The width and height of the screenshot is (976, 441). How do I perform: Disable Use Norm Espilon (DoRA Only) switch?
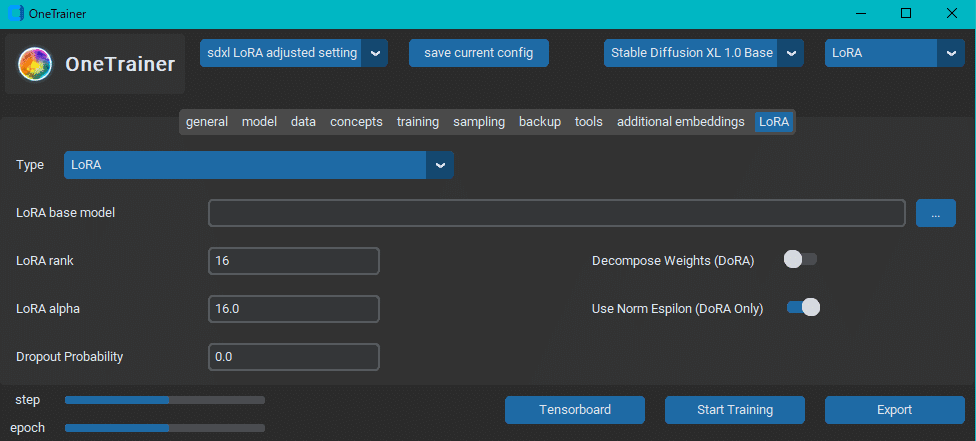pyautogui.click(x=804, y=307)
